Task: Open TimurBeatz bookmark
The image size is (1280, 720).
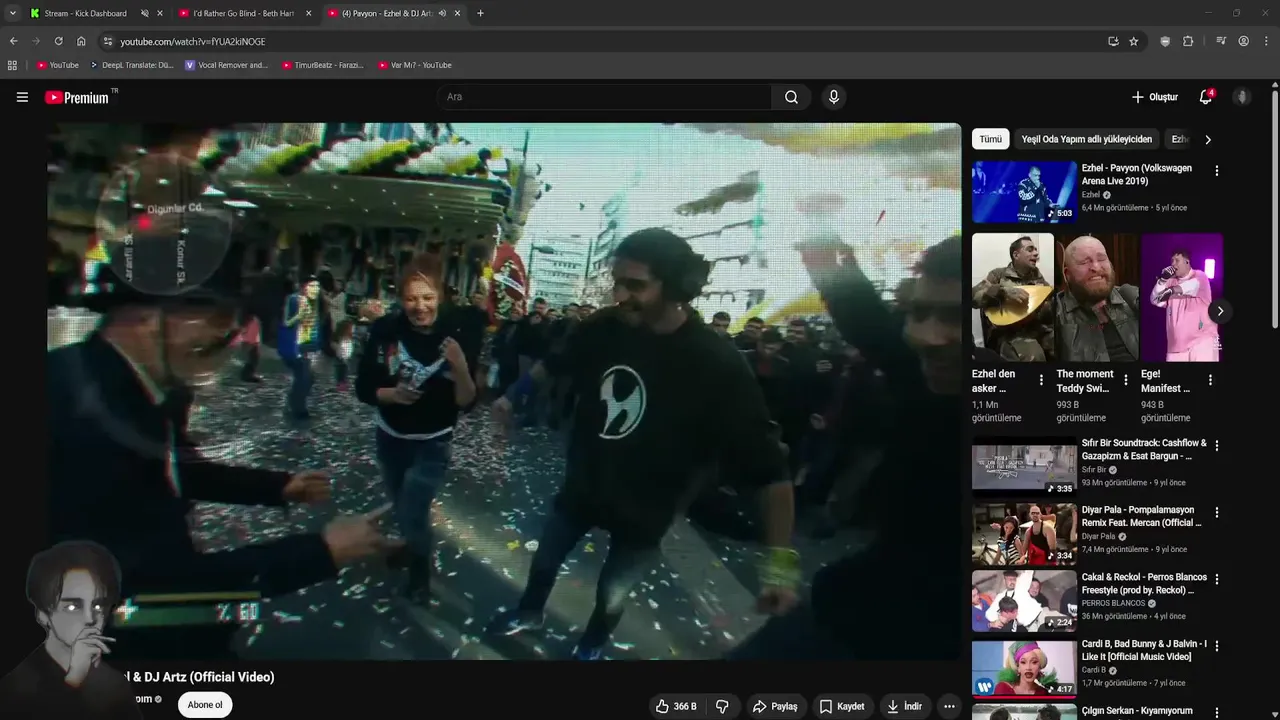Action: 322,65
